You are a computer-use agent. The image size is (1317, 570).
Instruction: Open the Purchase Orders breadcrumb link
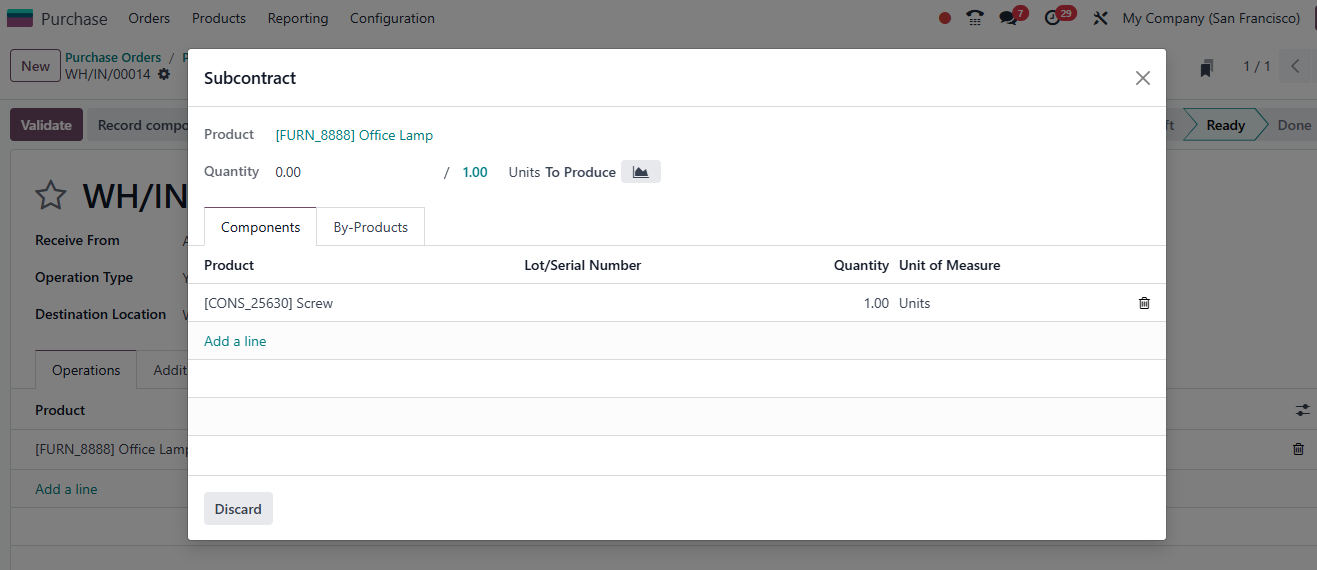113,58
